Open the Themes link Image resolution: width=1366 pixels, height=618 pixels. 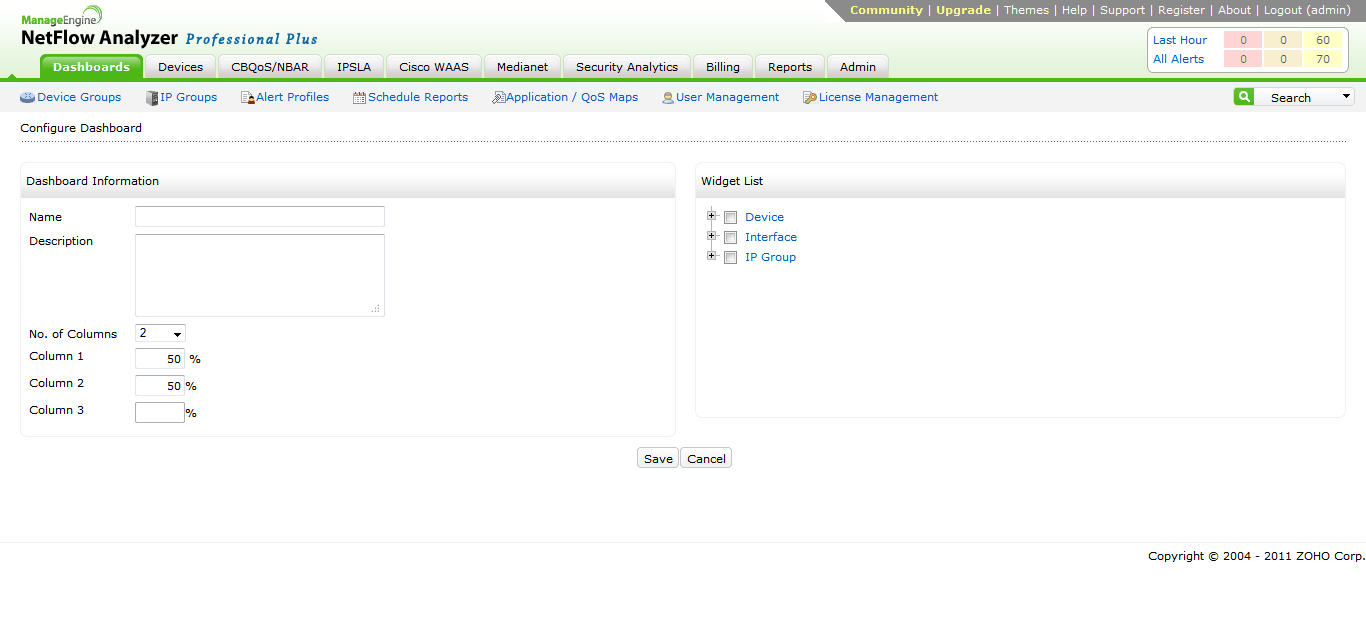[x=1026, y=10]
